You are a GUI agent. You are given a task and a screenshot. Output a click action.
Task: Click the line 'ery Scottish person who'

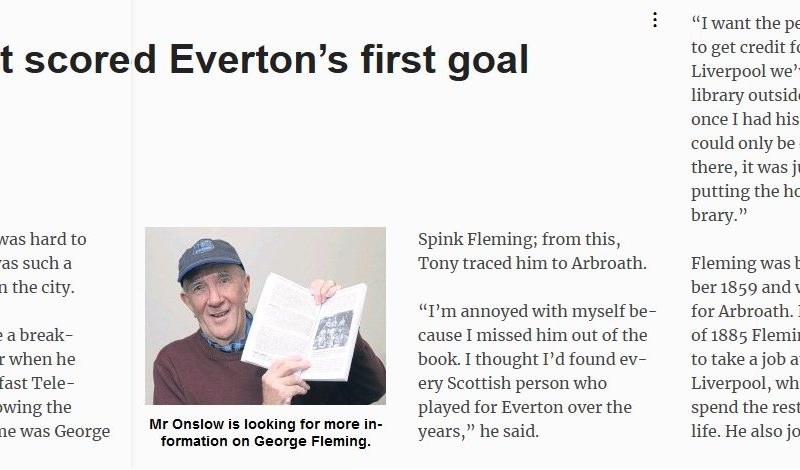coord(516,384)
